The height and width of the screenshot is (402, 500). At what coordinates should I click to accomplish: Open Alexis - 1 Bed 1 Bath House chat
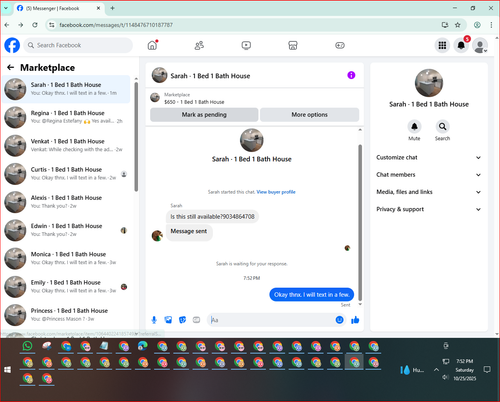click(66, 202)
